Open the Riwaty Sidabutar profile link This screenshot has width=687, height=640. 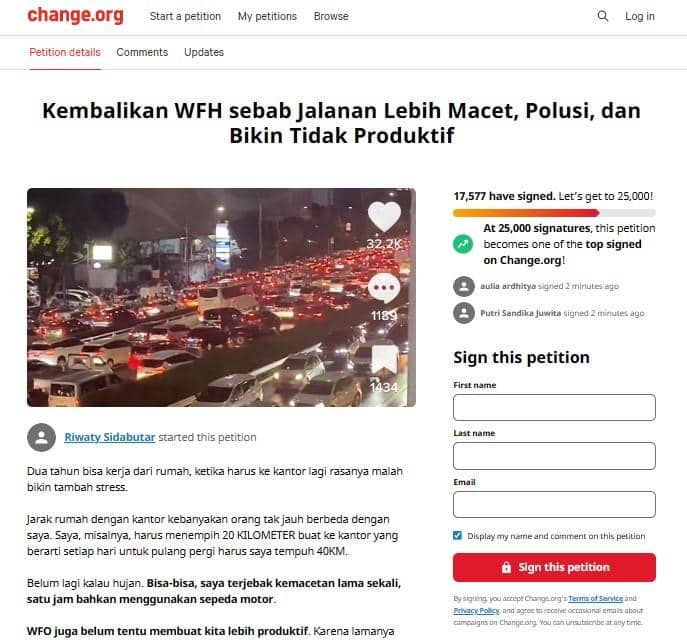110,437
